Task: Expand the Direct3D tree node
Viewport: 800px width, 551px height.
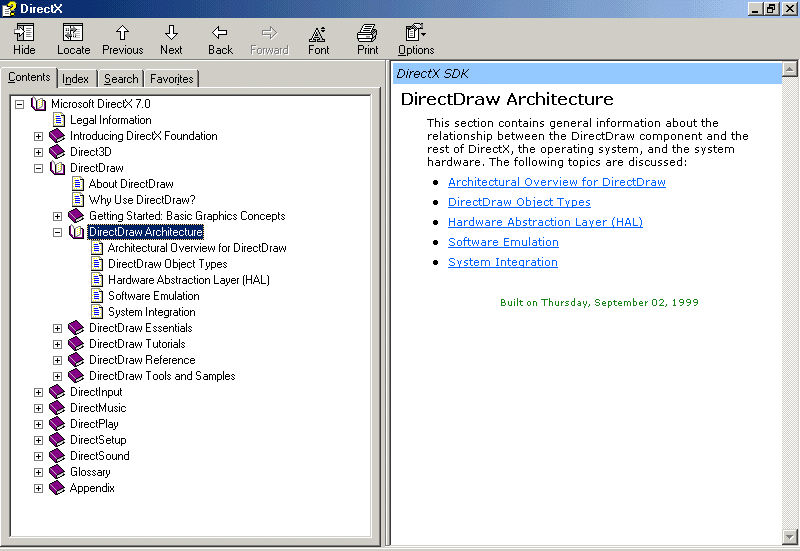Action: (x=39, y=152)
